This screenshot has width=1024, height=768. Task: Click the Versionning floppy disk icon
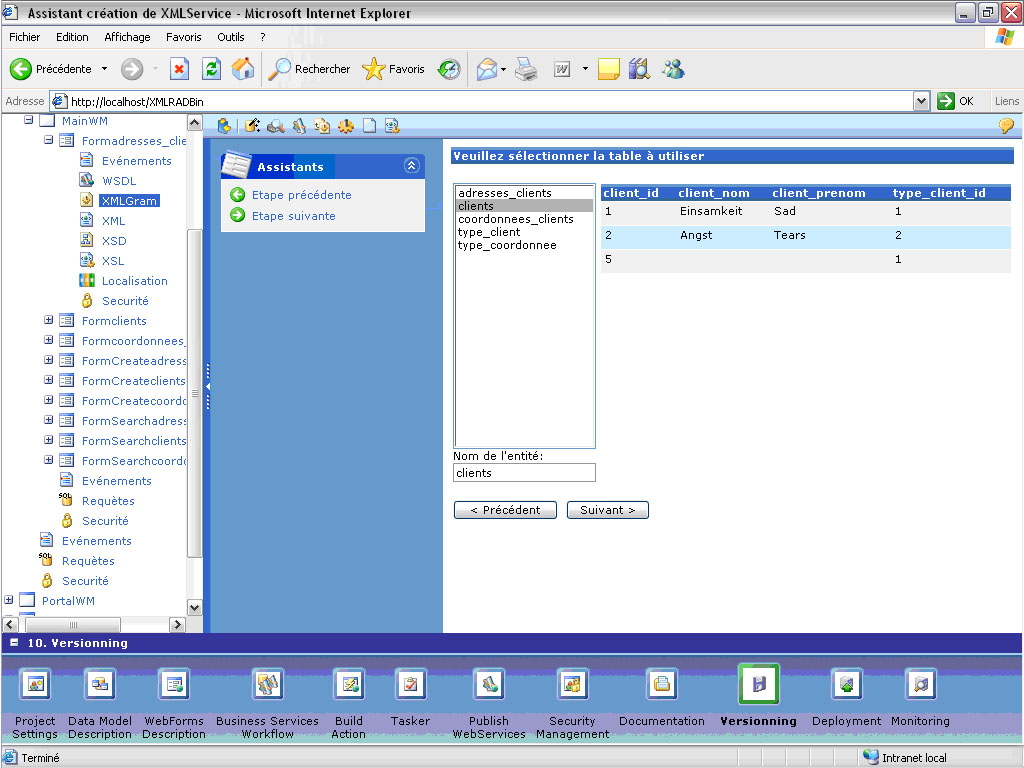pos(758,684)
